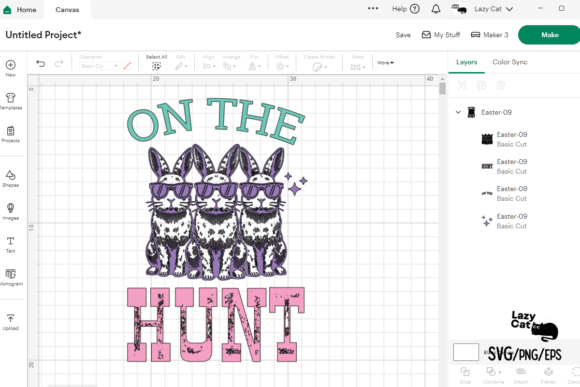Click the three bunnies graphic
Screen dimensions: 580x387
[216, 211]
